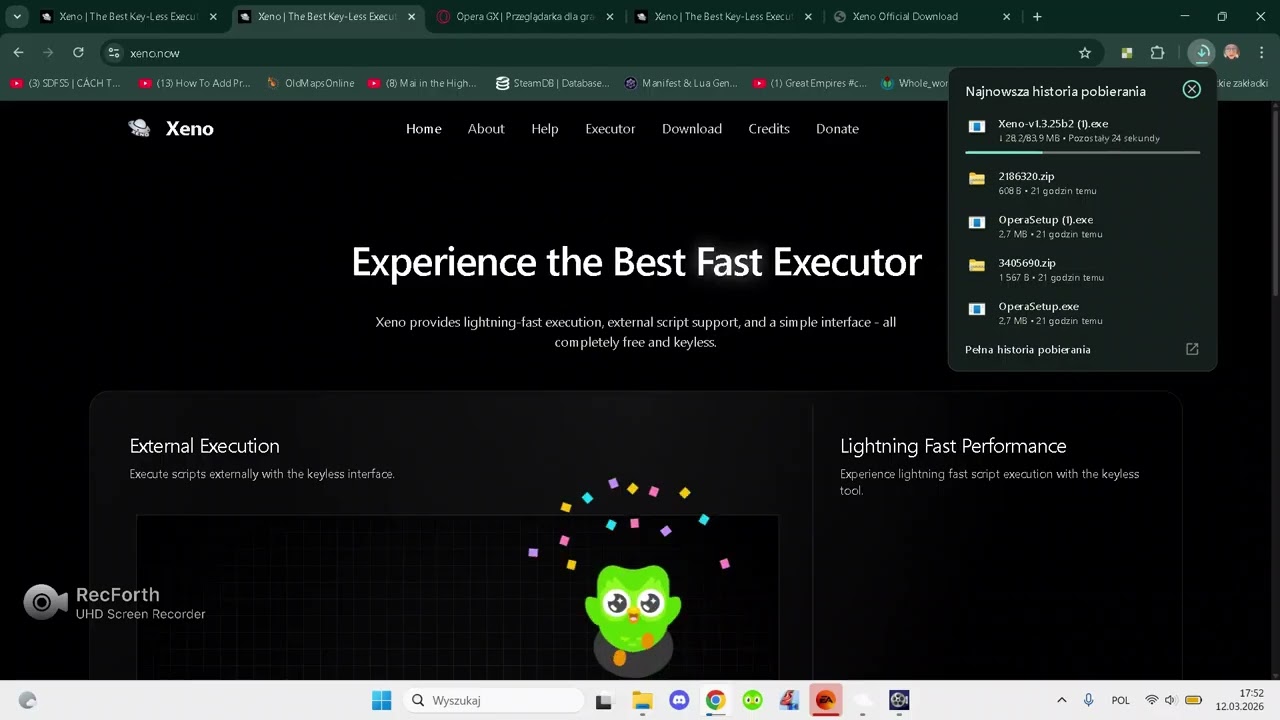Click the browser forward arrow
This screenshot has width=1280, height=720.
coord(48,53)
